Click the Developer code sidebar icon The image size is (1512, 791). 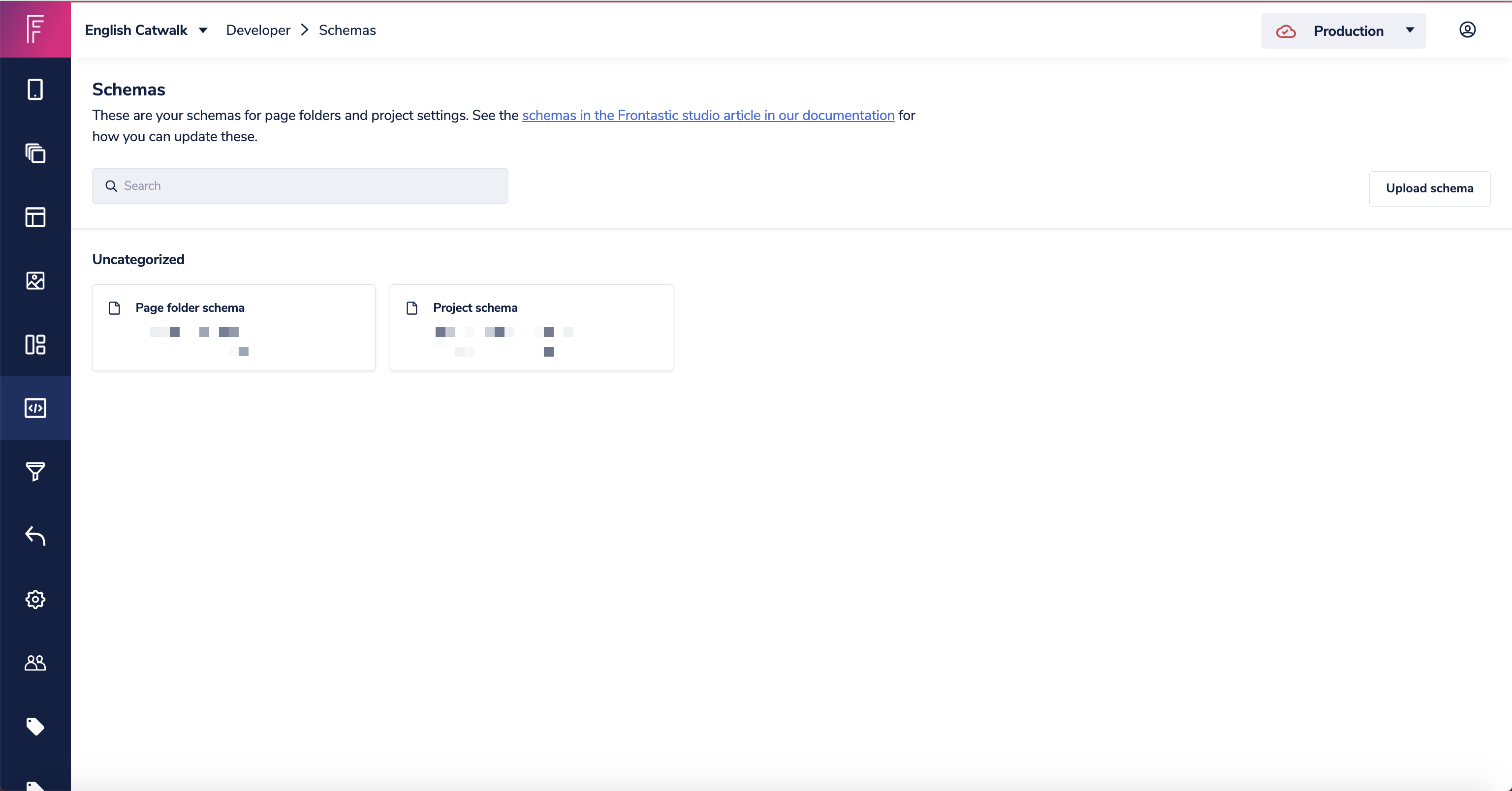coord(35,408)
